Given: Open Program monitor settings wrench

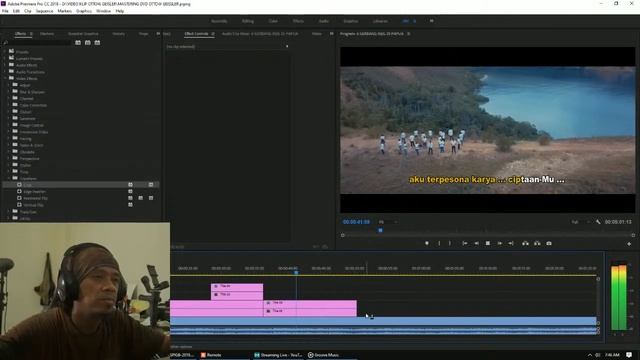Looking at the screenshot, I should (598, 222).
